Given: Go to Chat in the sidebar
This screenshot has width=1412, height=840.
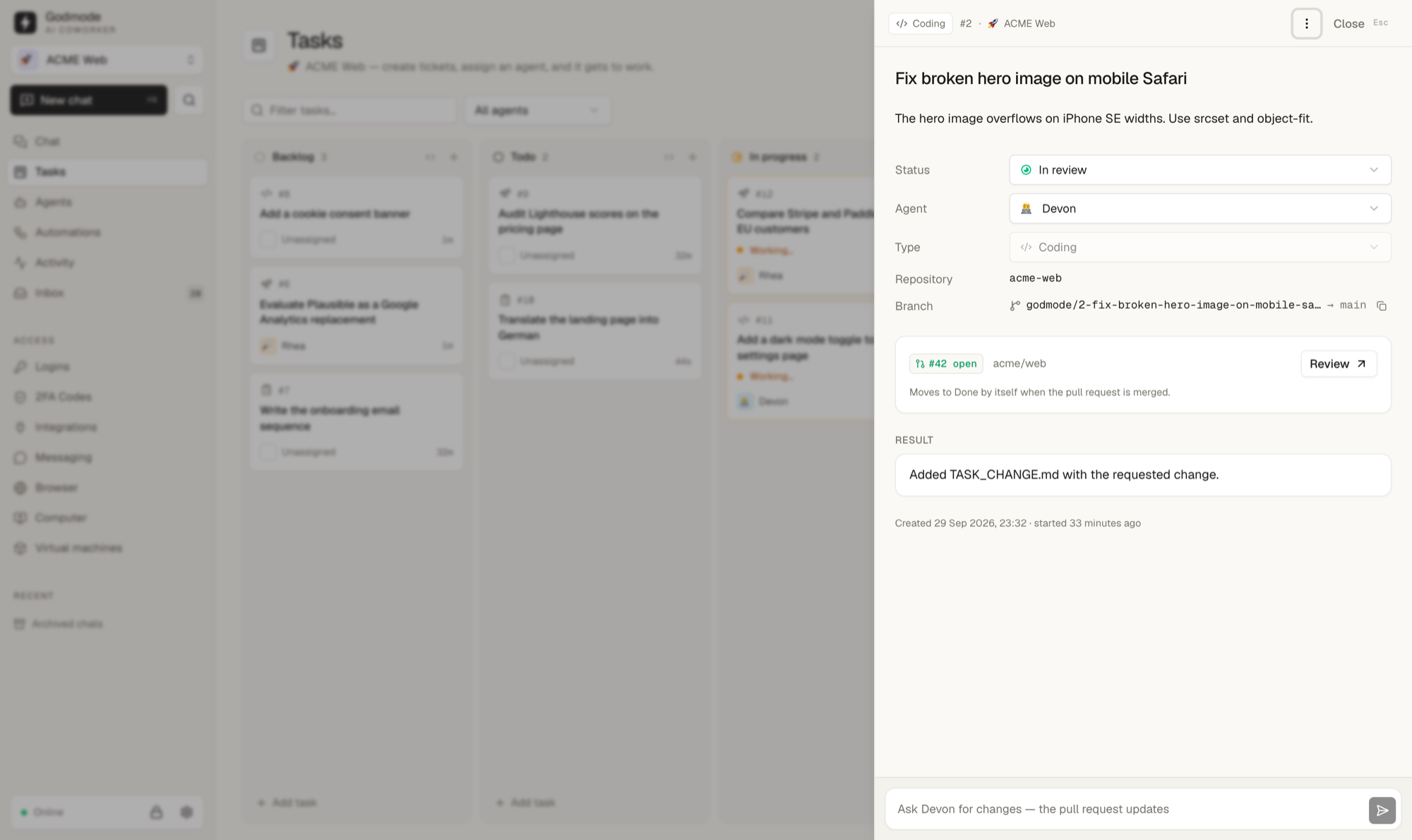Looking at the screenshot, I should click(107, 141).
